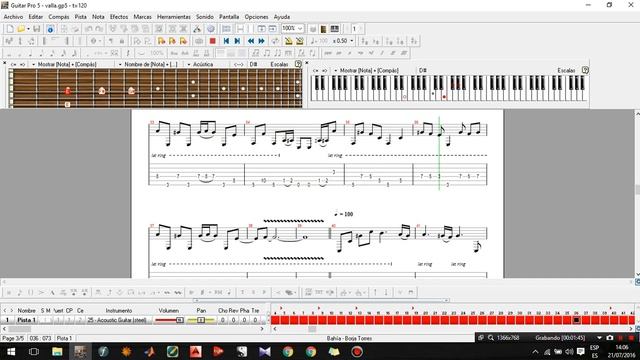Toggle mute (M) for Pista 1
Viewport: 640px width, 360px height.
49,320
